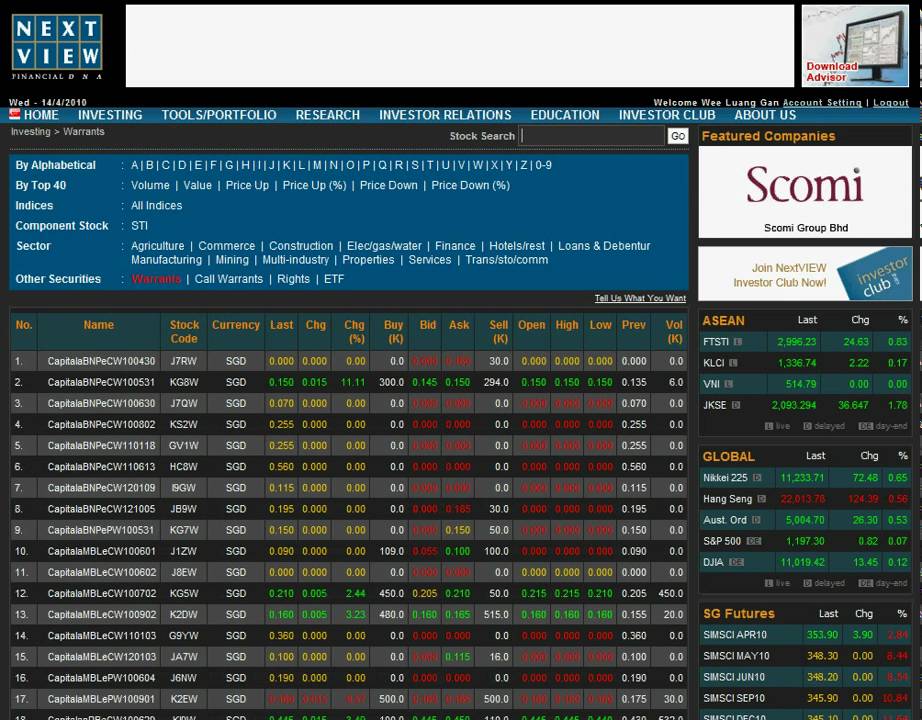Open warrant CapitalaBNPeCW100531
Screen dimensions: 922x720
point(101,382)
